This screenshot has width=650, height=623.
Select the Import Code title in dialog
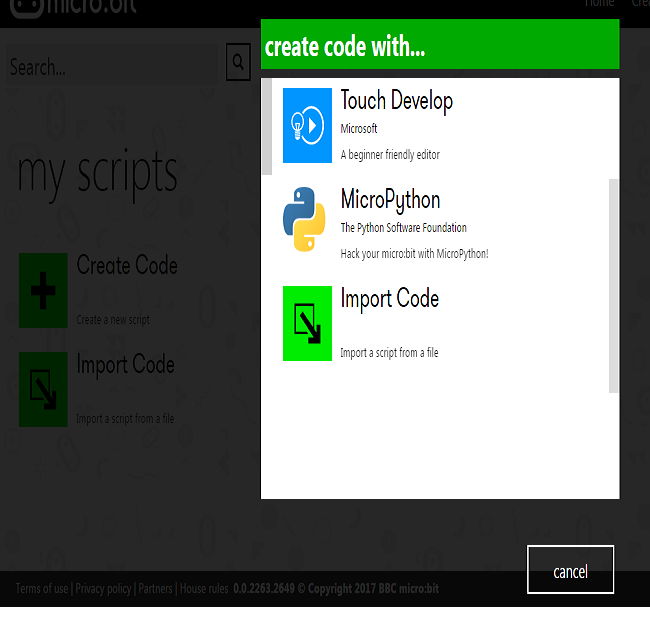tap(389, 298)
